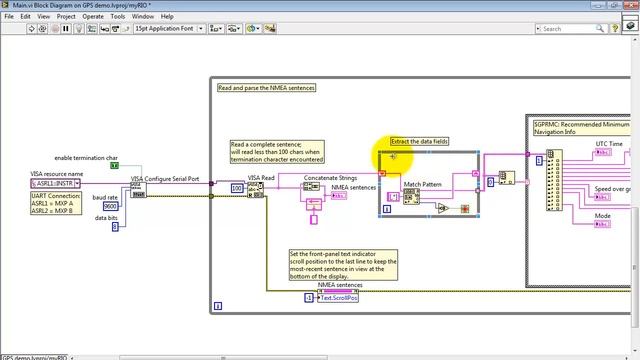Open the Align Objects dropdown
640x360 pixels.
tap(216, 29)
